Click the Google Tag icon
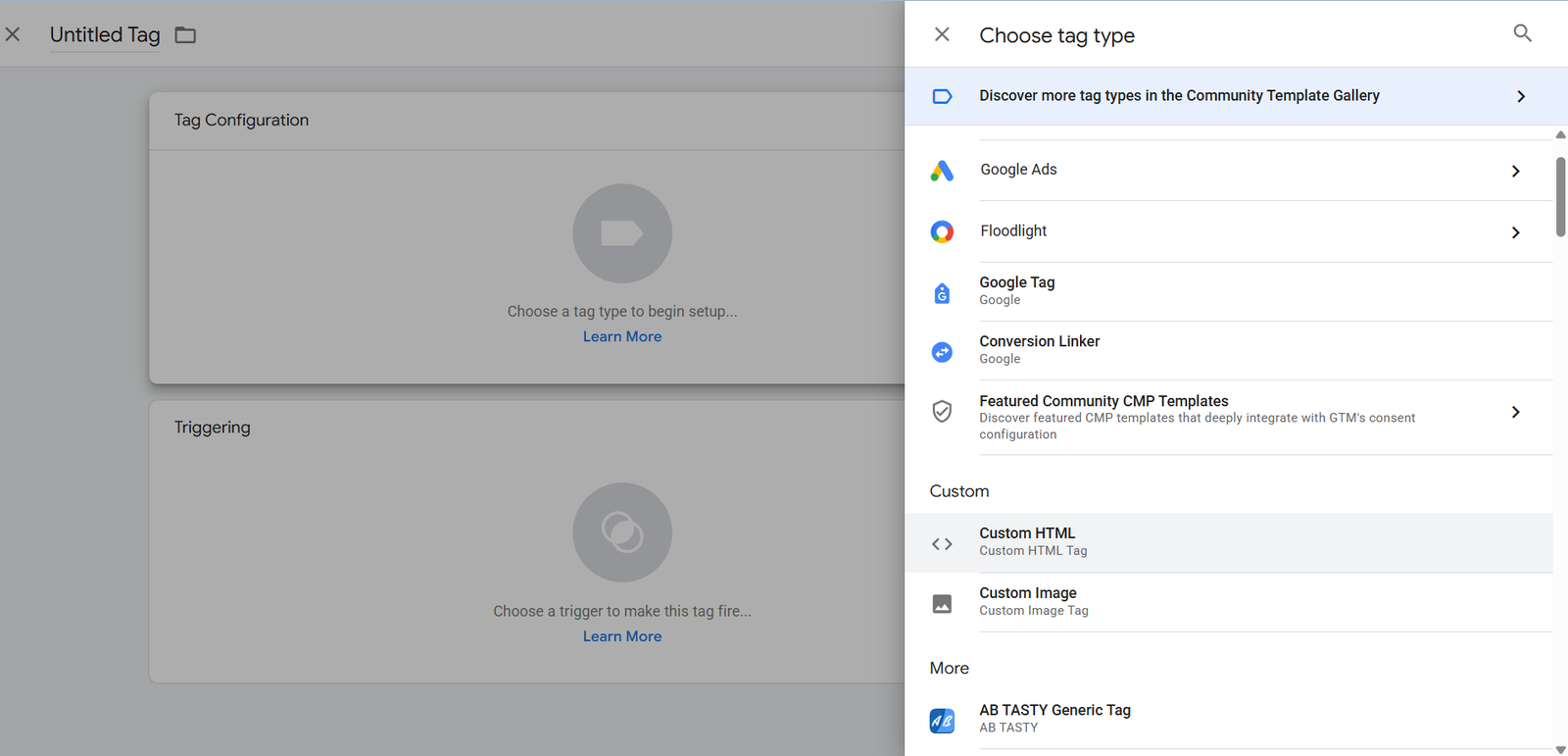The image size is (1568, 756). click(x=942, y=292)
